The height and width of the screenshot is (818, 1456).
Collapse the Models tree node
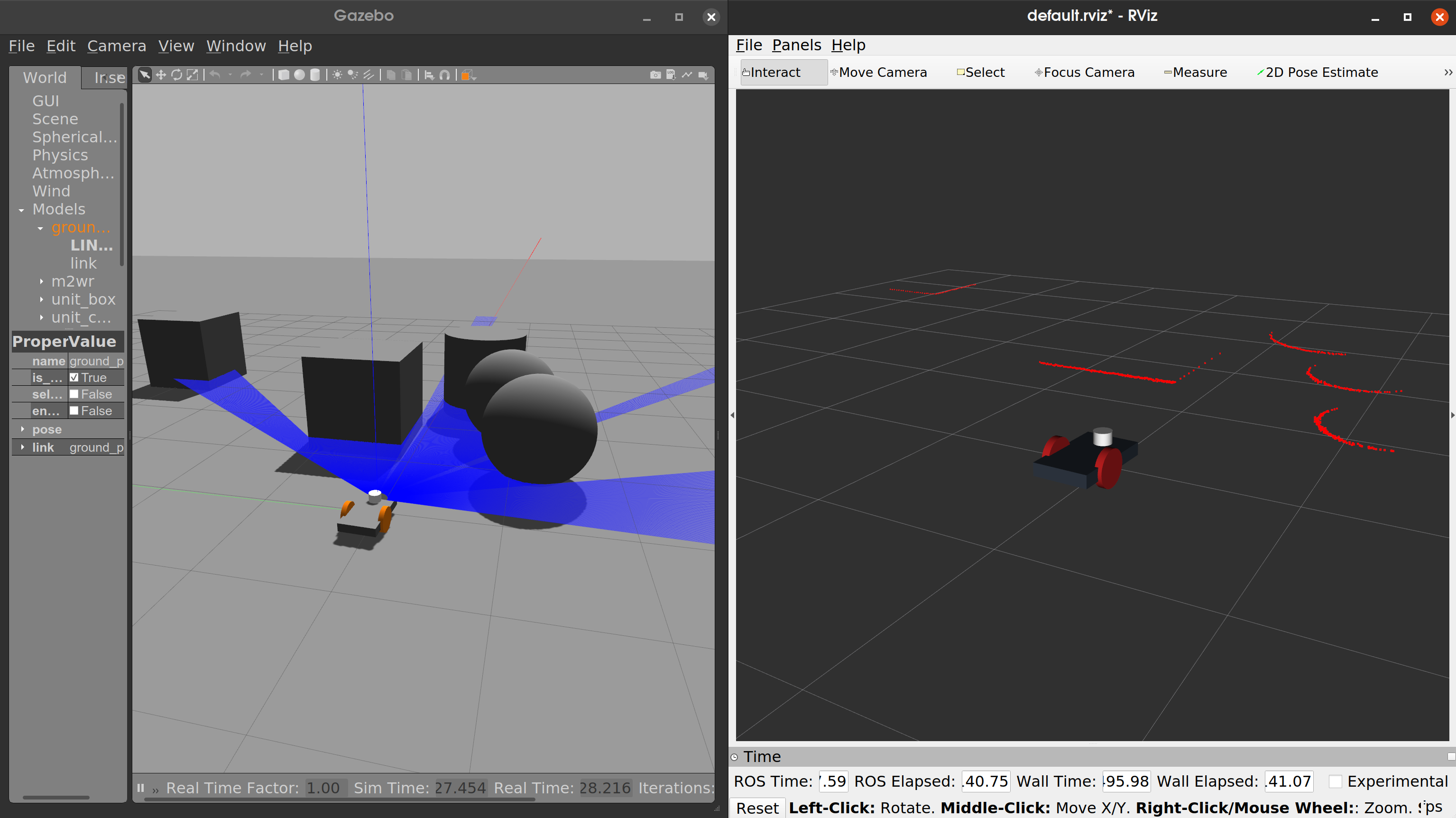coord(21,210)
